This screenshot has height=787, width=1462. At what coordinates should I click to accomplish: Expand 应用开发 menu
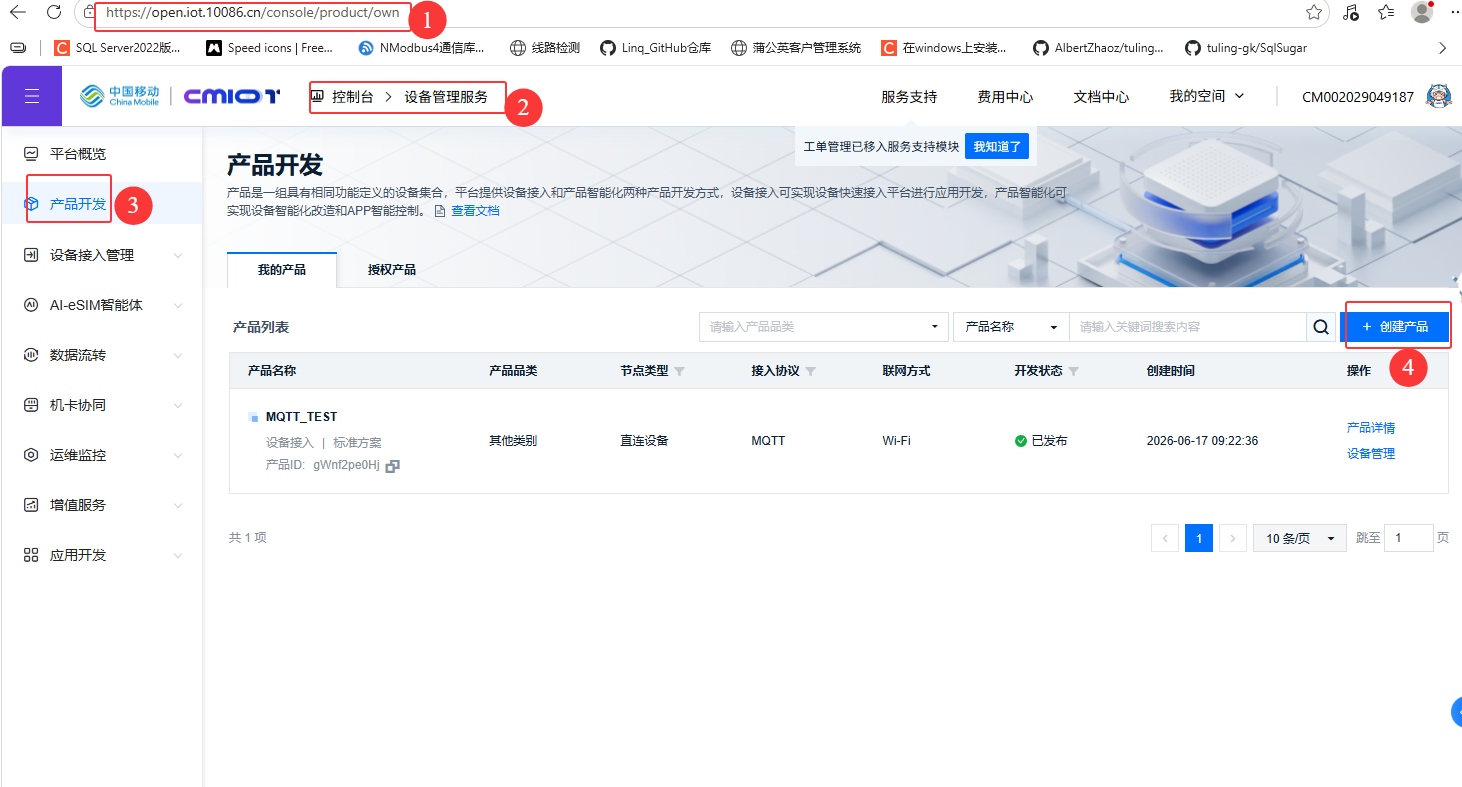[x=101, y=555]
